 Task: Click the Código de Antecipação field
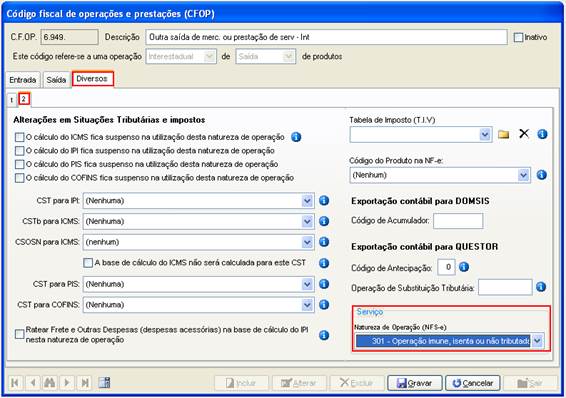coord(446,267)
